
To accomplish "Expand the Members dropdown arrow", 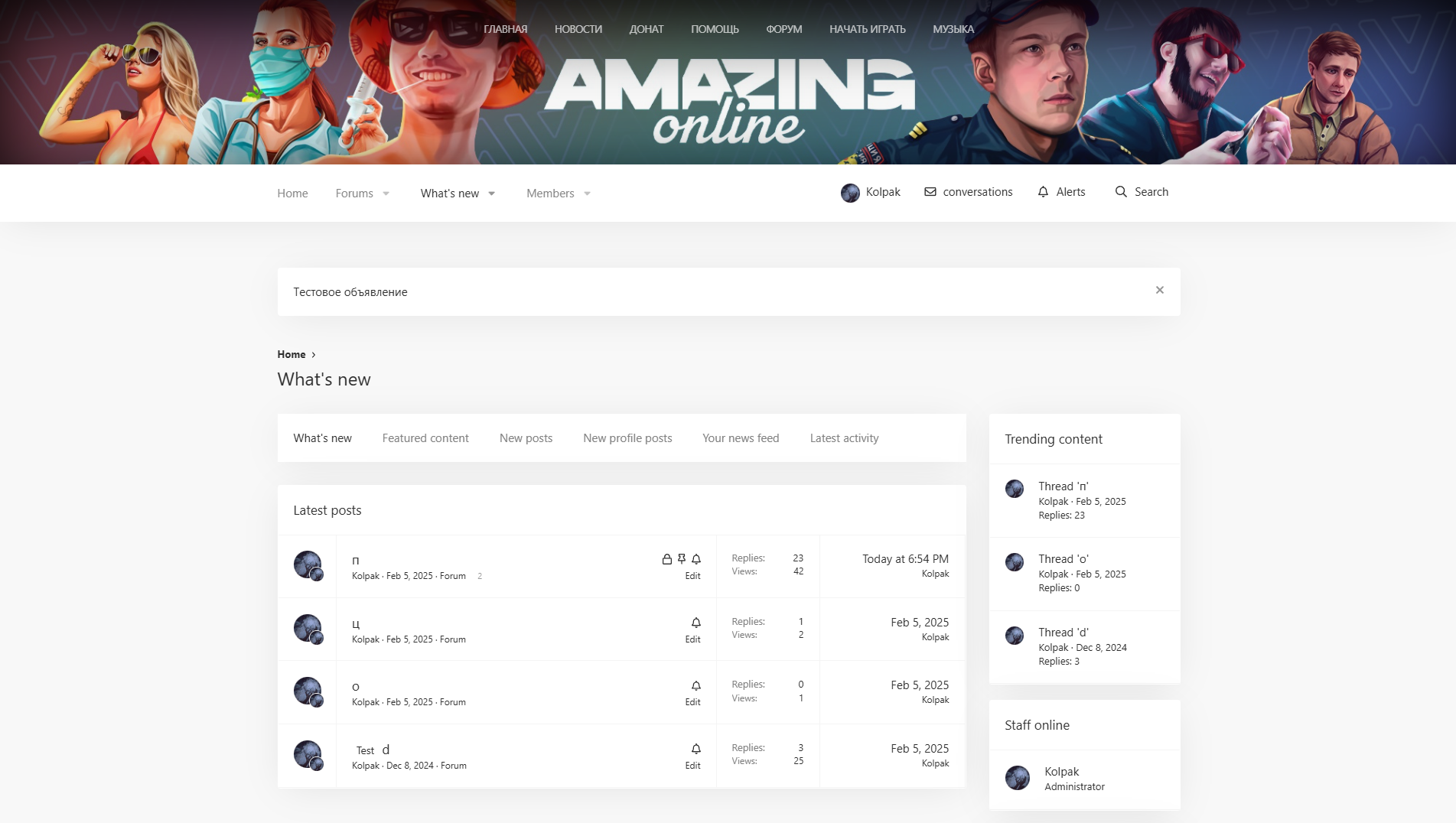I will (x=588, y=194).
